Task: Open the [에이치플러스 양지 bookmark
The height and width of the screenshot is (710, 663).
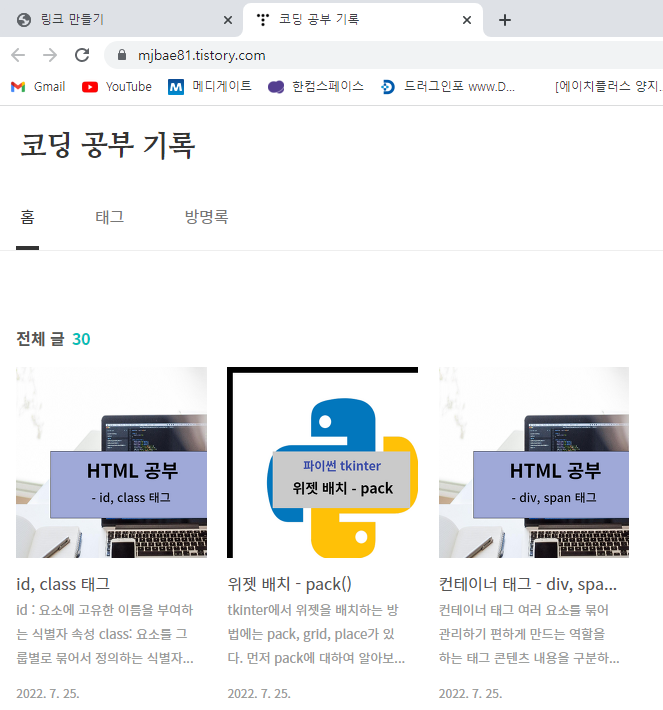Action: 608,86
